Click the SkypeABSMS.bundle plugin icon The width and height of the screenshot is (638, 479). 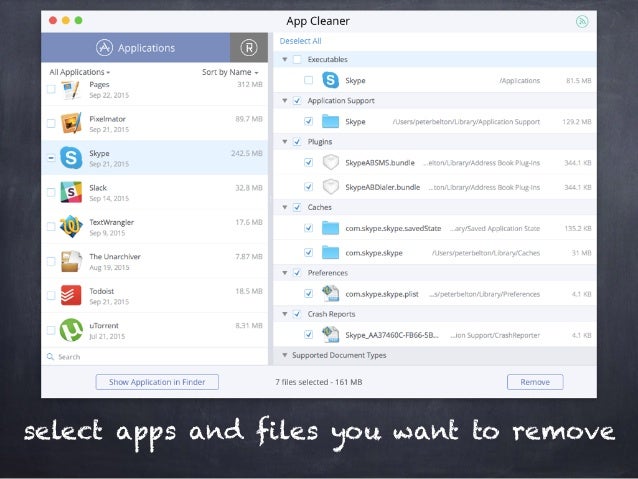330,162
